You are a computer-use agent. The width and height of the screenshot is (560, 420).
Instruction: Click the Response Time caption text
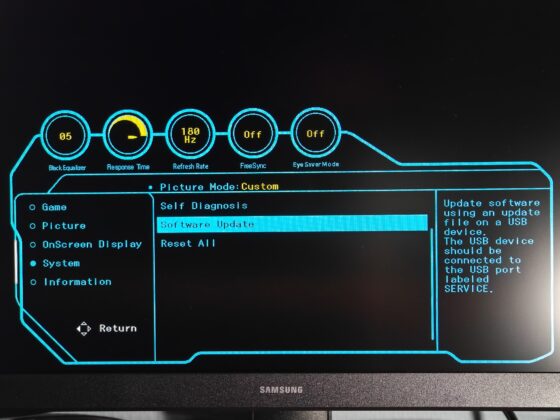click(x=128, y=167)
